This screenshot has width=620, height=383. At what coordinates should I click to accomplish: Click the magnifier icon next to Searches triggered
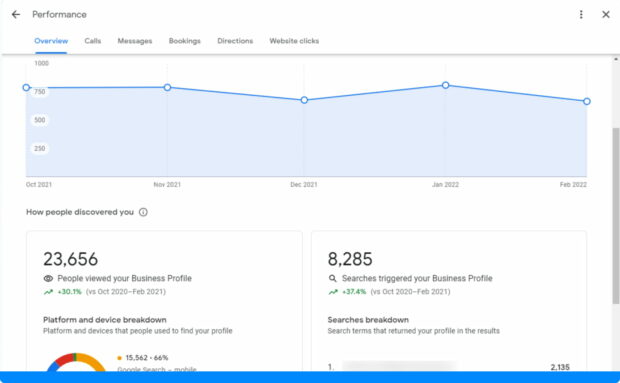[333, 279]
